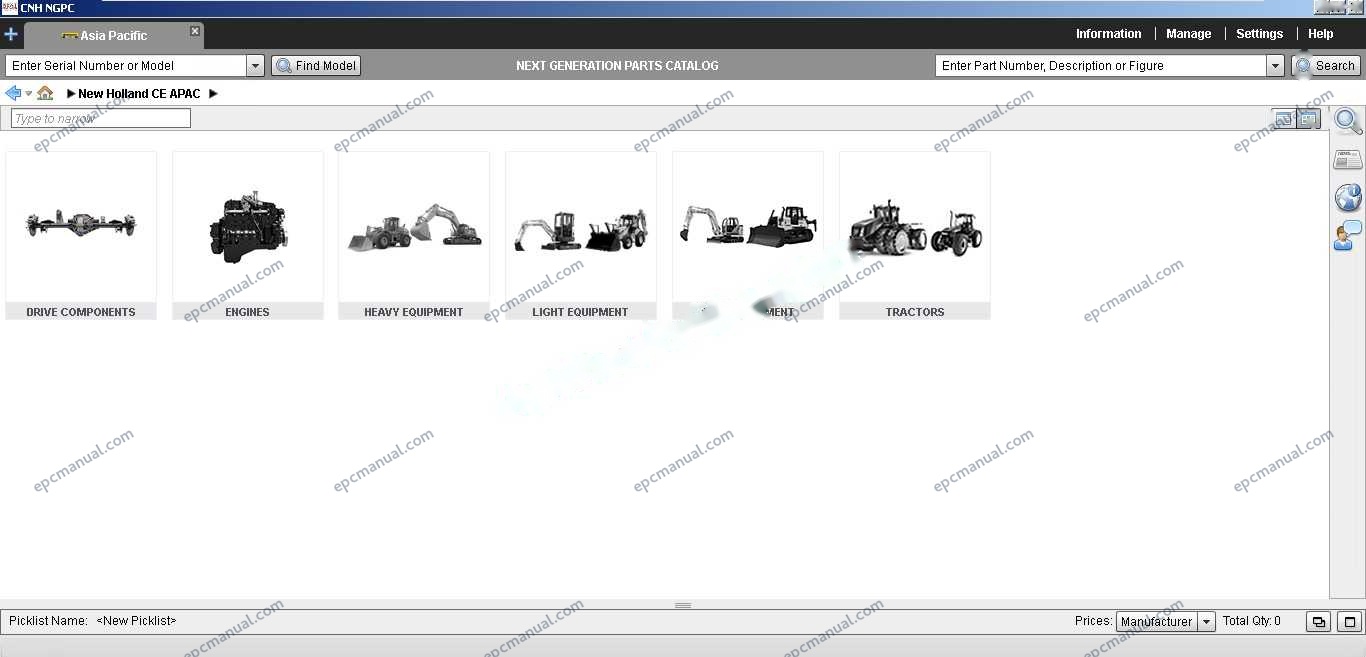Click the restore picklist panel icon
Image resolution: width=1366 pixels, height=657 pixels.
(x=1319, y=622)
